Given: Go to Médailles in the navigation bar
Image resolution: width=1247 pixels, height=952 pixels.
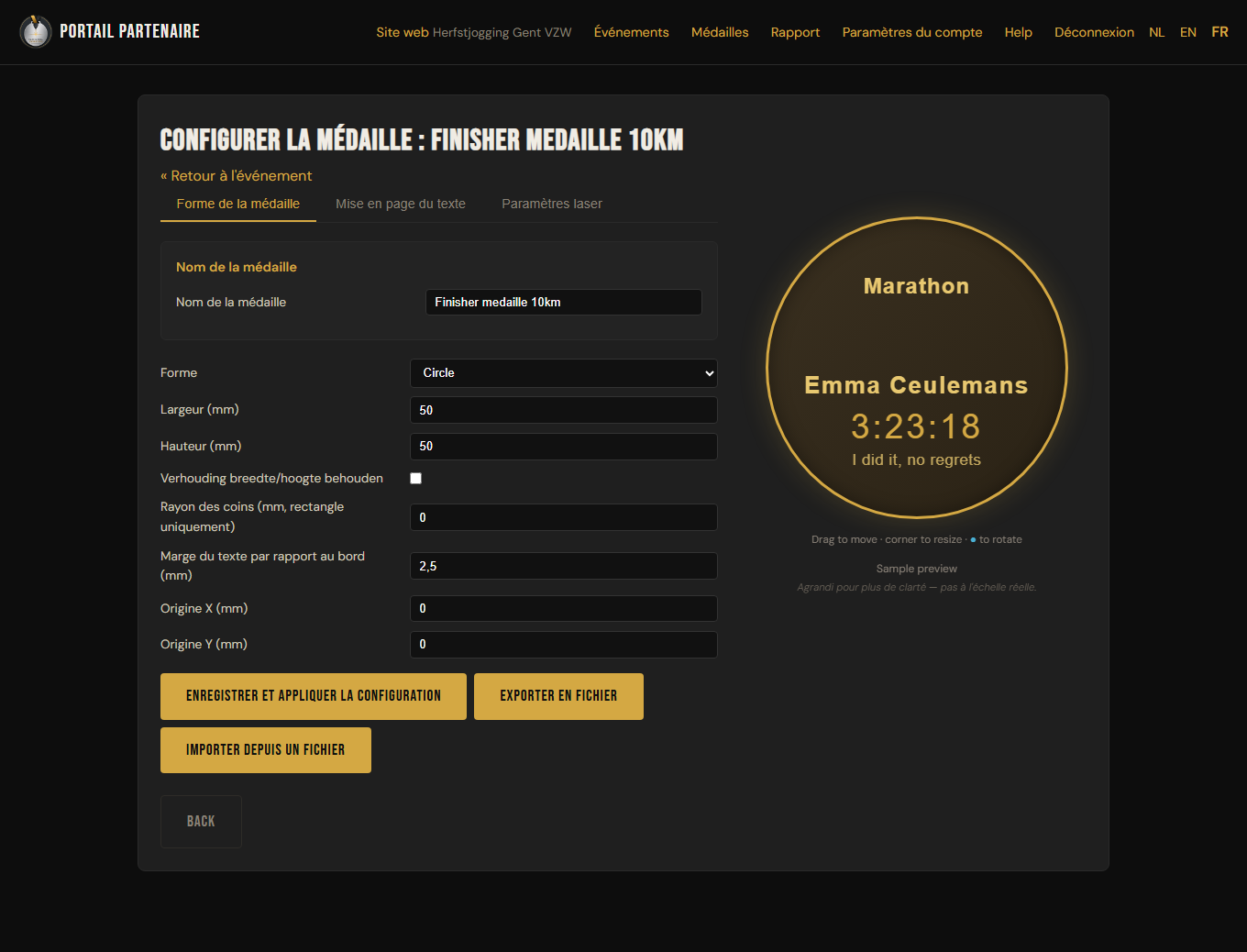Looking at the screenshot, I should click(x=720, y=32).
